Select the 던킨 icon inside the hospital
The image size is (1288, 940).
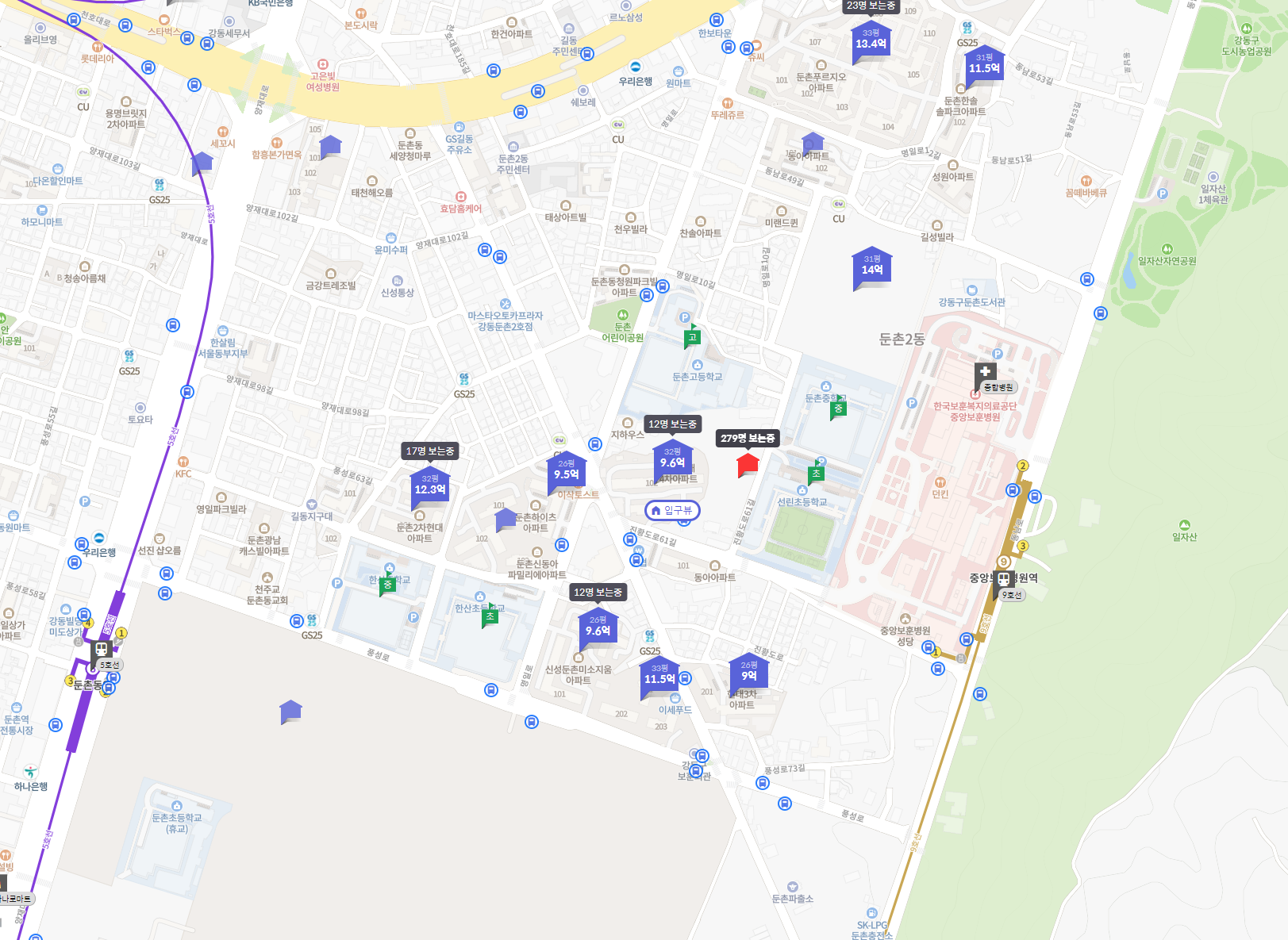940,482
